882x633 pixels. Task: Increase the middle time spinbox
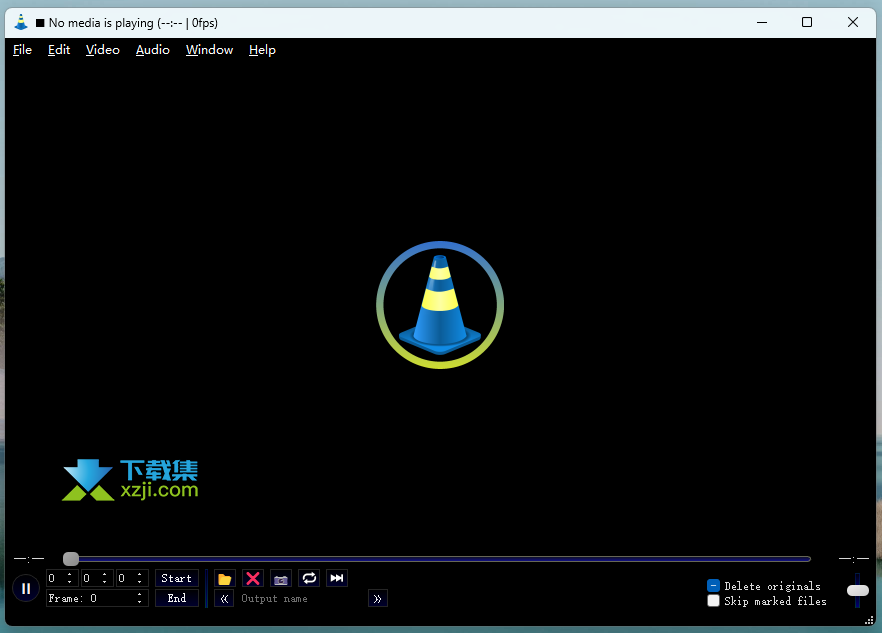coord(105,574)
